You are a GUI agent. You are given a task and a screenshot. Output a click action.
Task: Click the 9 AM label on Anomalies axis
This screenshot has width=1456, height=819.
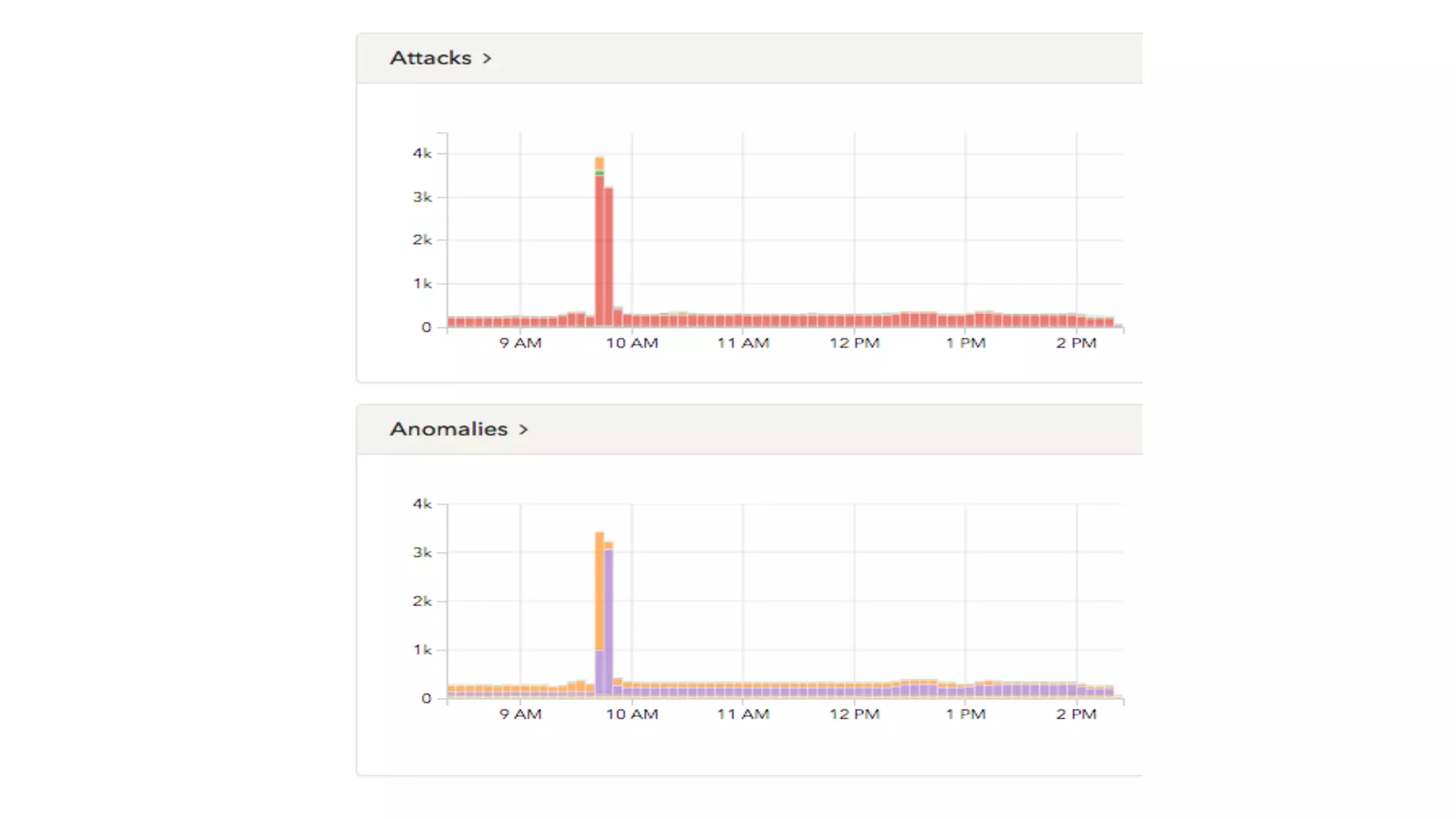coord(520,714)
